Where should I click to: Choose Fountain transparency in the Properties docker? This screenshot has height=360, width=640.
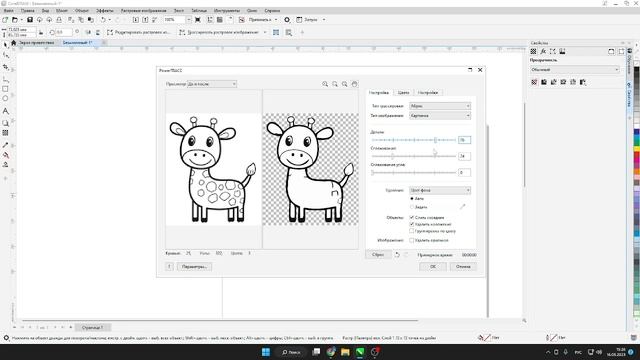pos(553,82)
